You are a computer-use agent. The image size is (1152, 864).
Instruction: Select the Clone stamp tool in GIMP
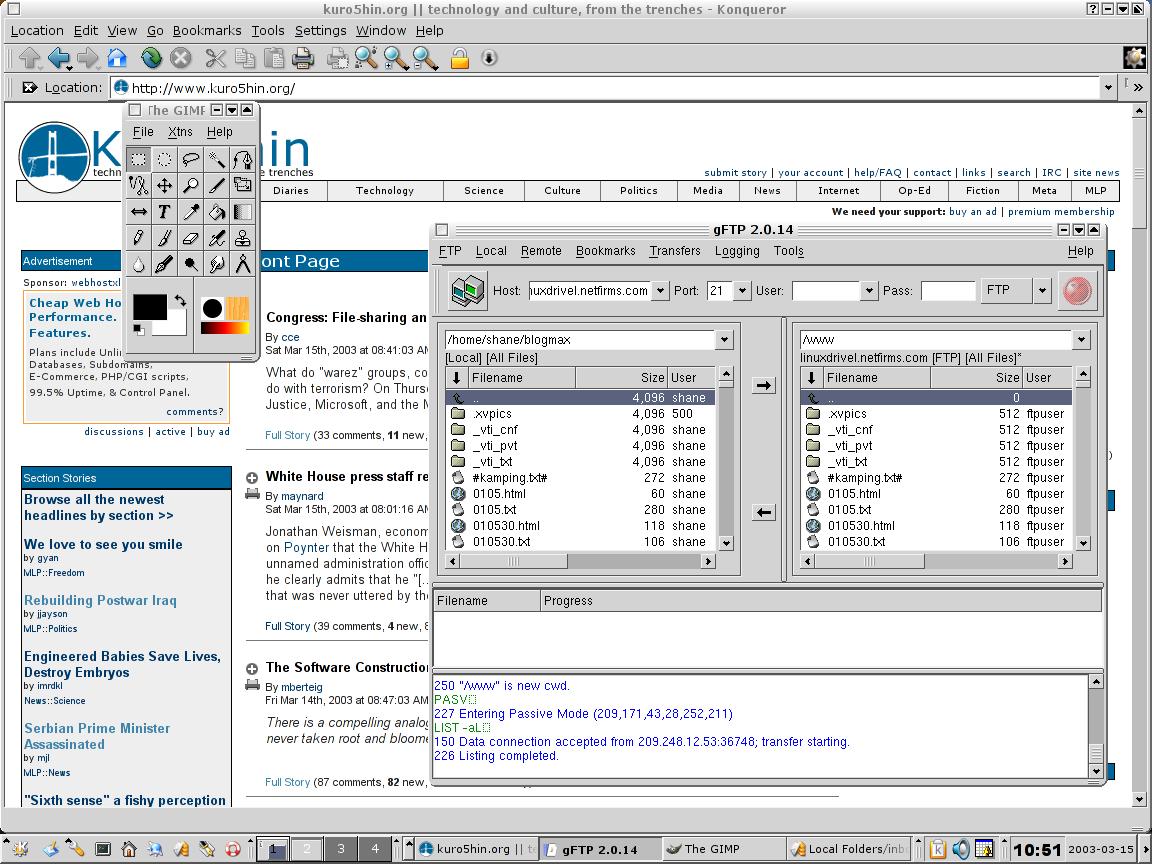click(242, 237)
